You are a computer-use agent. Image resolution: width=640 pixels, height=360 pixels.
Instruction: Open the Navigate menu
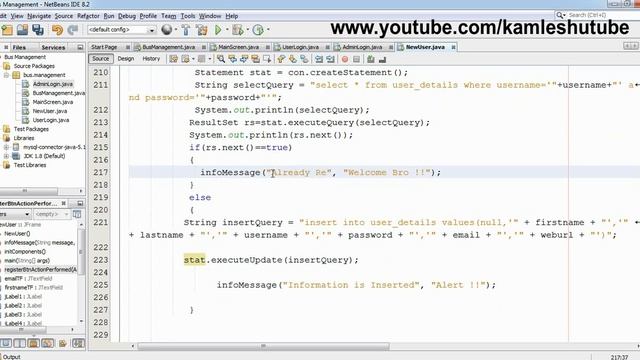pos(39,16)
